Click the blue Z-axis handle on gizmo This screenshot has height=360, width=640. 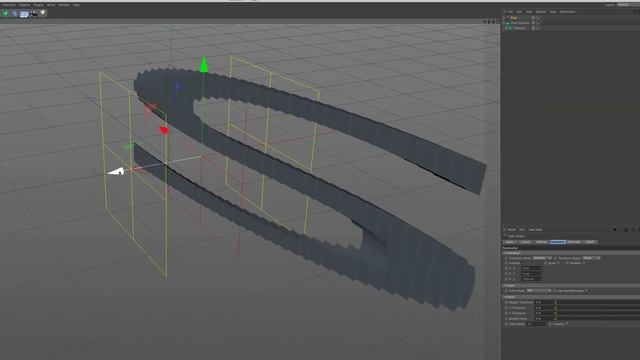pos(177,87)
